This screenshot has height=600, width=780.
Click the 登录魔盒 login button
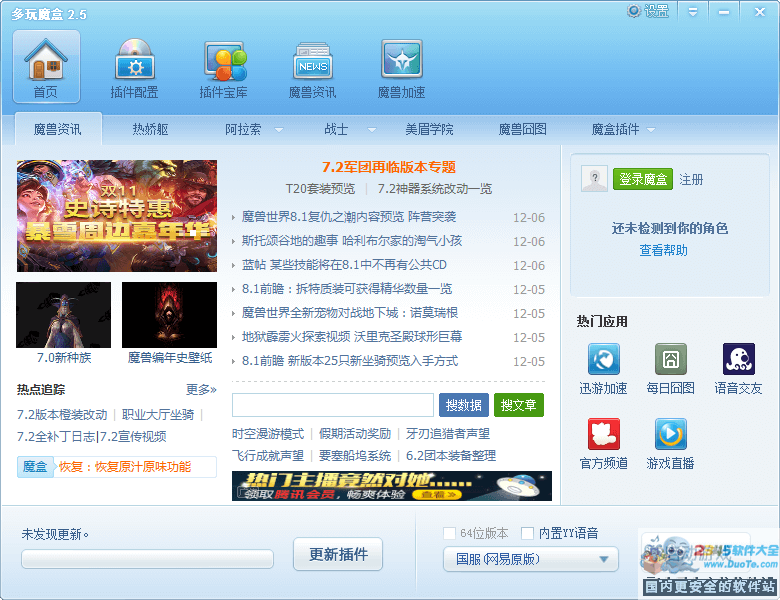643,179
